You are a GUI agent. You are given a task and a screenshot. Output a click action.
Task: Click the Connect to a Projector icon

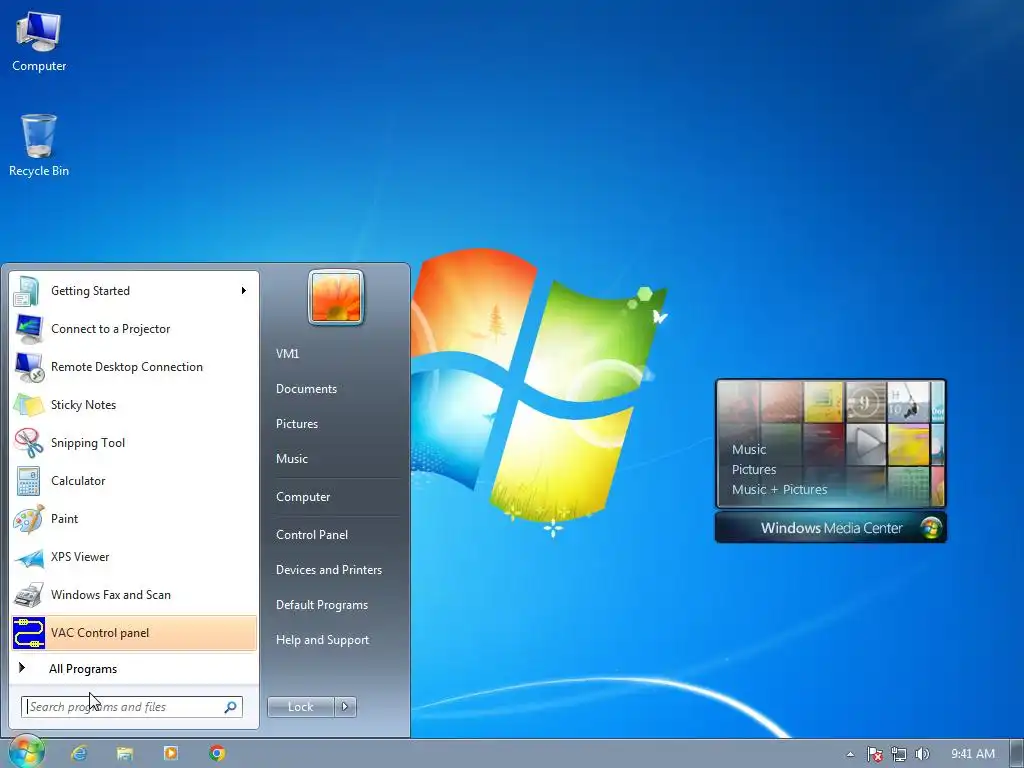[29, 329]
